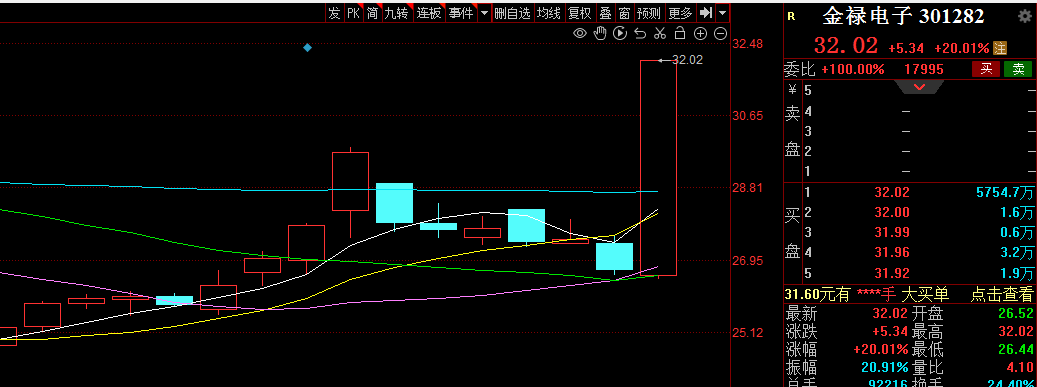Screen dimensions: 1037x387
Task: Select the hand pan tool
Action: click(x=600, y=33)
